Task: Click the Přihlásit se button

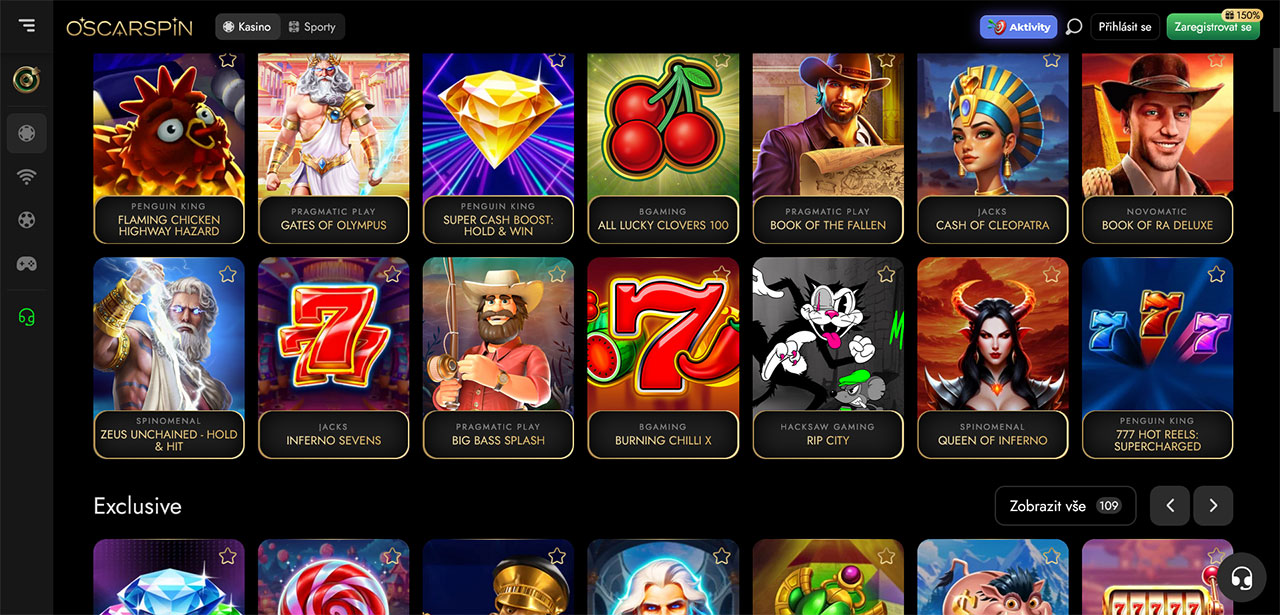Action: (x=1125, y=27)
